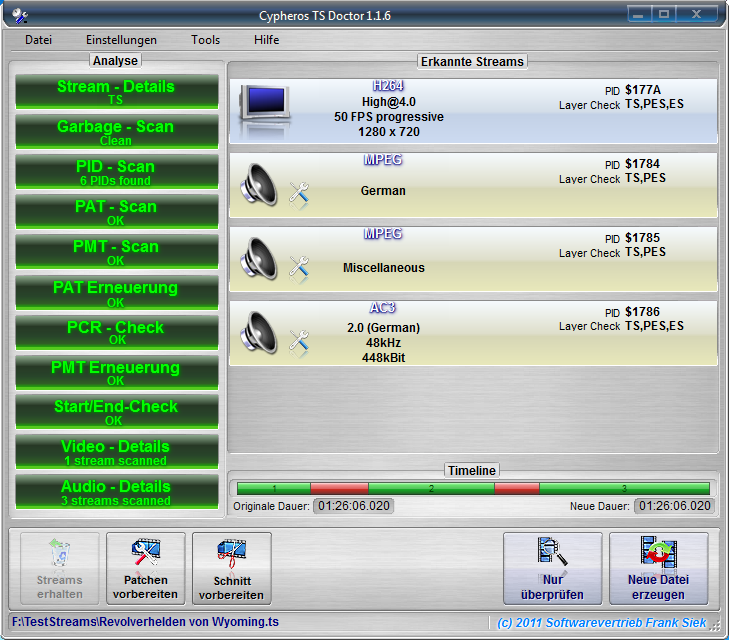Open PID - Scan result
The image size is (729, 640).
coord(117,172)
